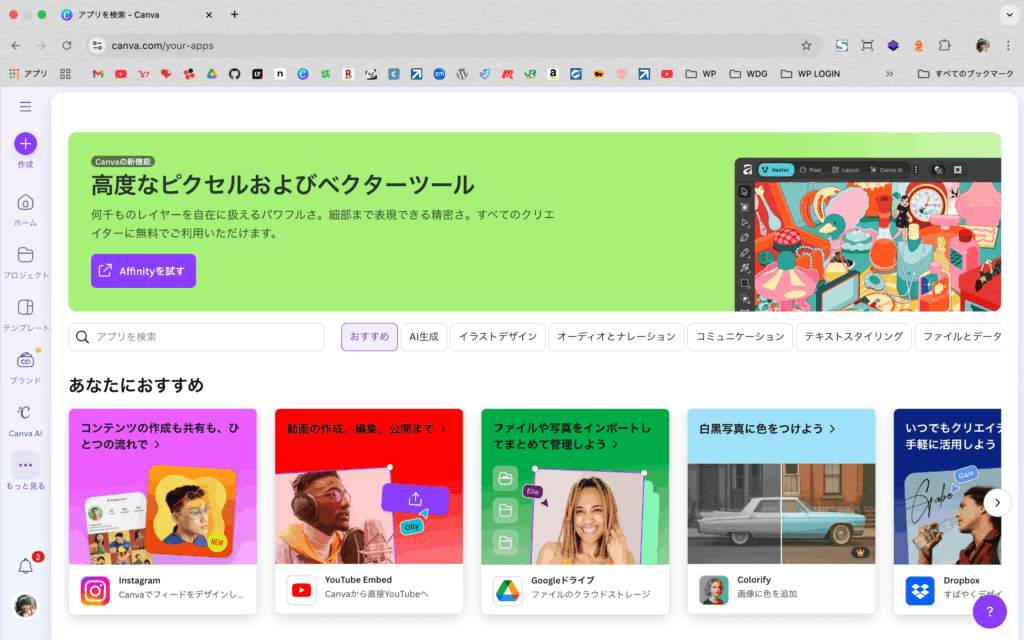
Task: Select the イラストデザイン category chip
Action: tap(498, 337)
